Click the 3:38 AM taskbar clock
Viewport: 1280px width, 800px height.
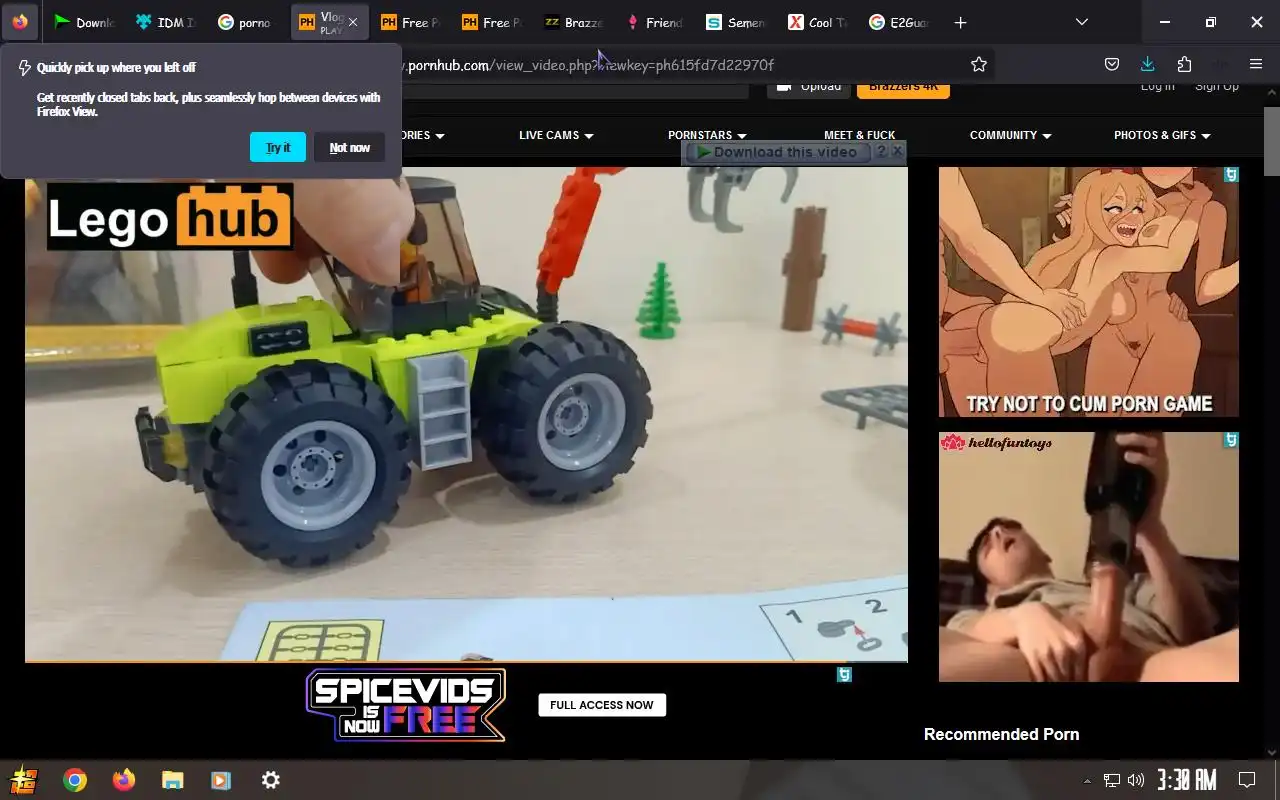(x=1187, y=780)
